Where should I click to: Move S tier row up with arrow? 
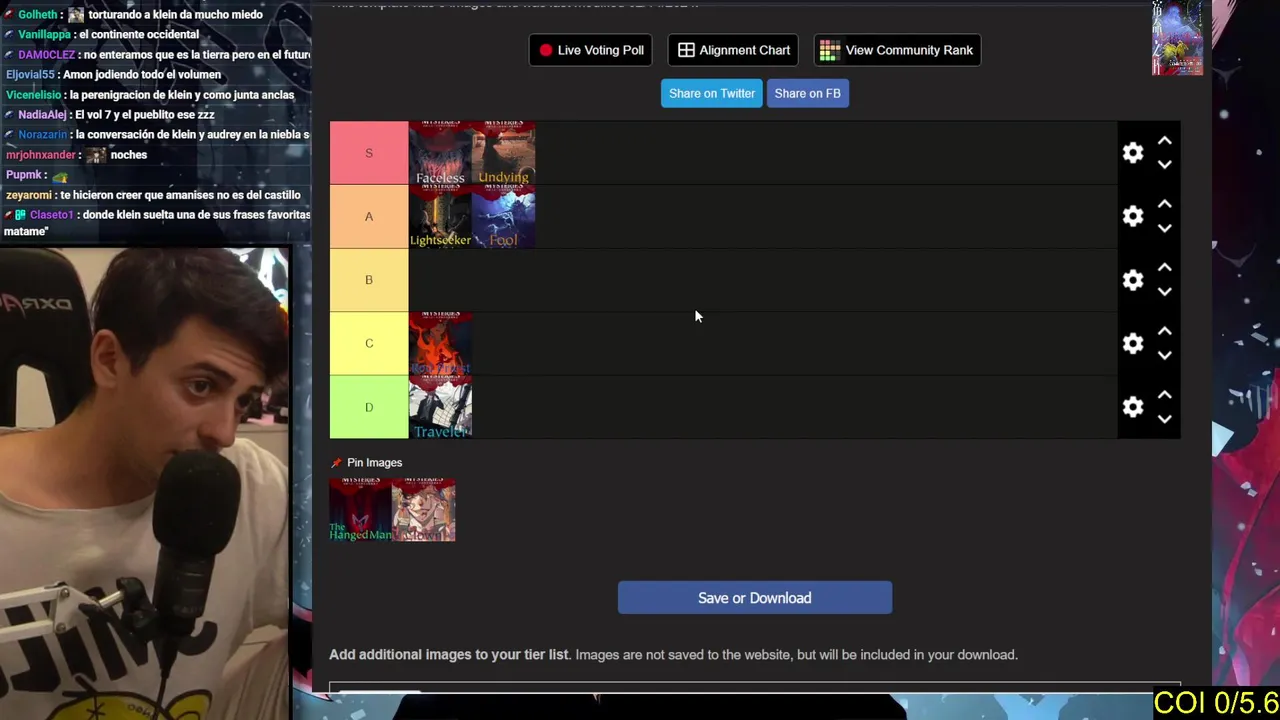point(1164,141)
